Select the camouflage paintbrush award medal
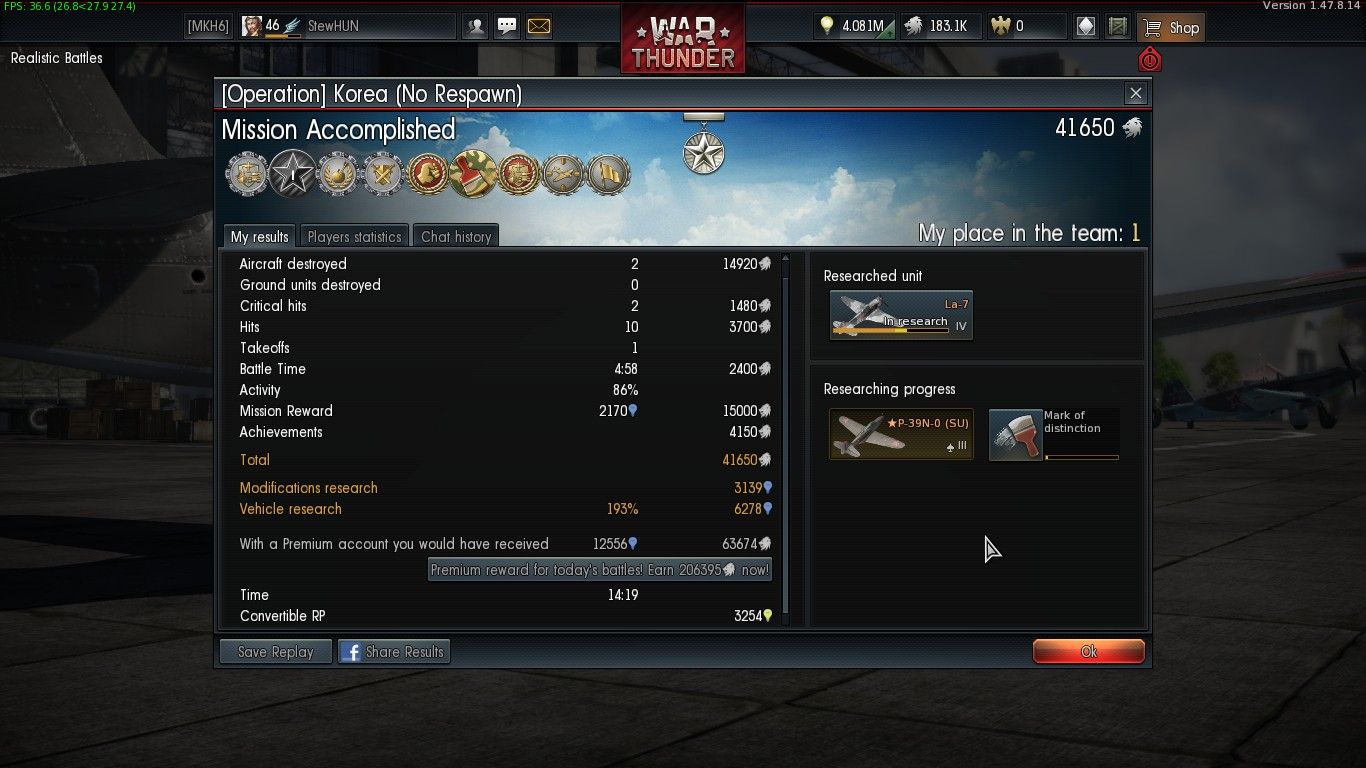 (x=475, y=174)
